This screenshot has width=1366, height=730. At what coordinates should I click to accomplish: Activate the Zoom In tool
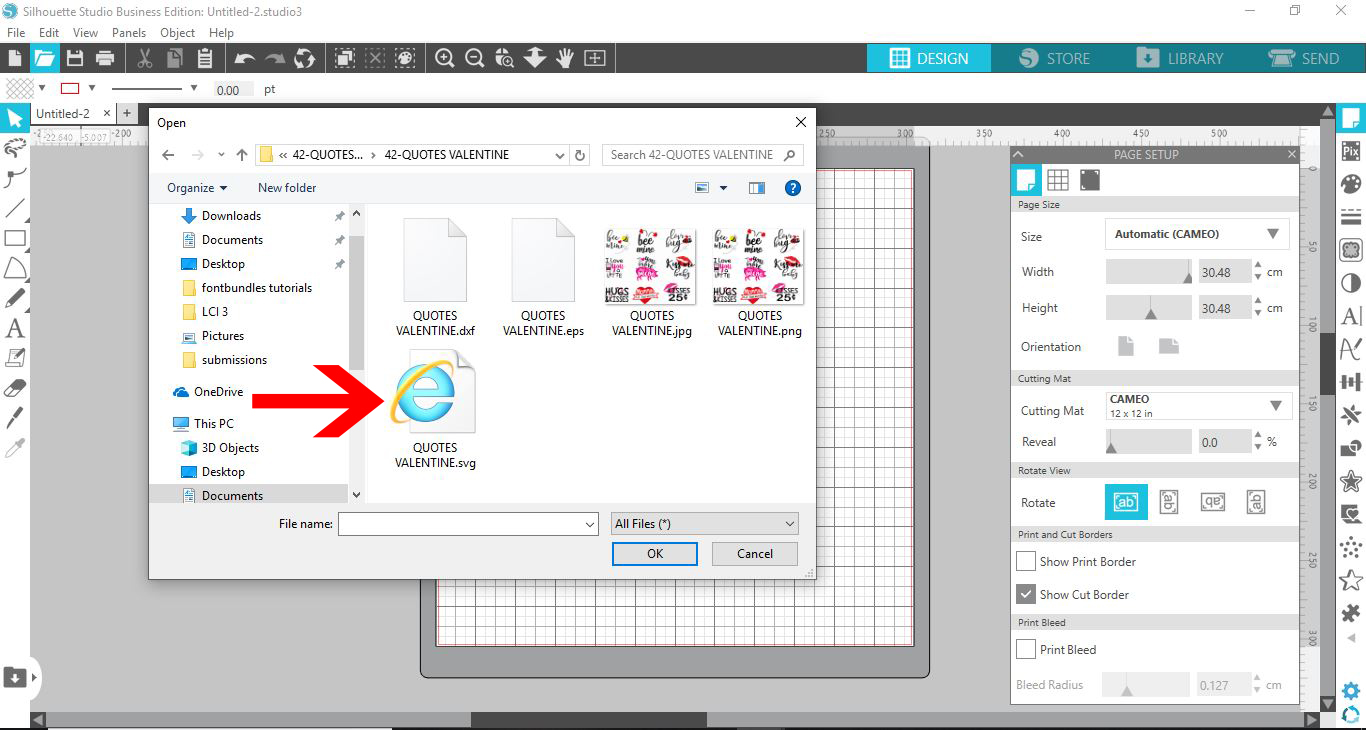point(444,57)
